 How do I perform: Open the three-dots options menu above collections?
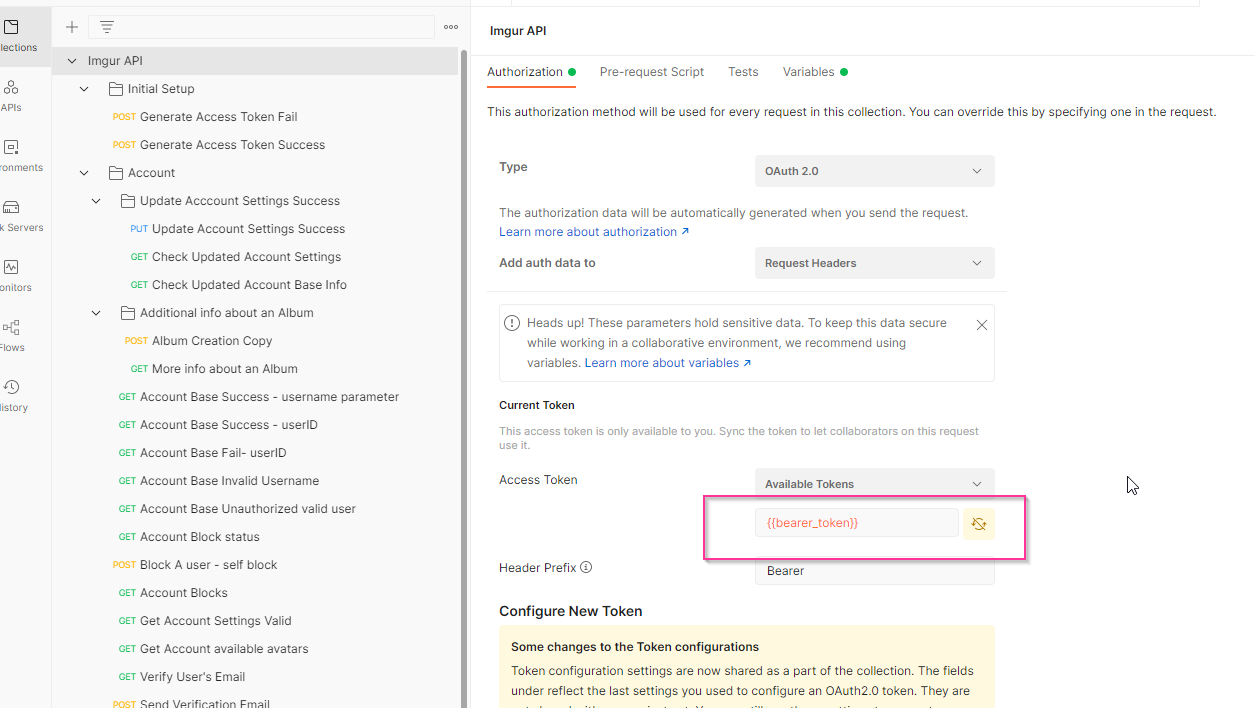[x=451, y=27]
